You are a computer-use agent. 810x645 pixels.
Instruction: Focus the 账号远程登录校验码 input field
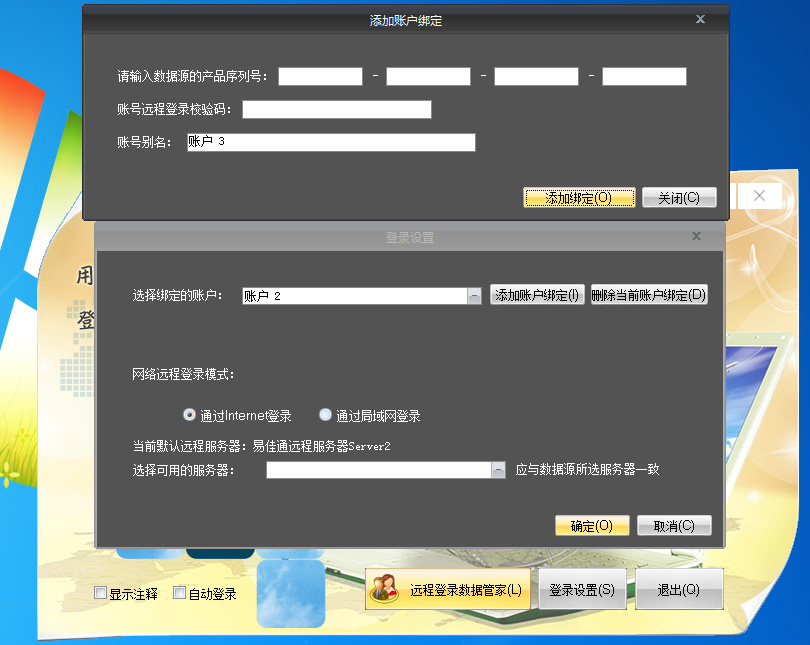(x=336, y=110)
